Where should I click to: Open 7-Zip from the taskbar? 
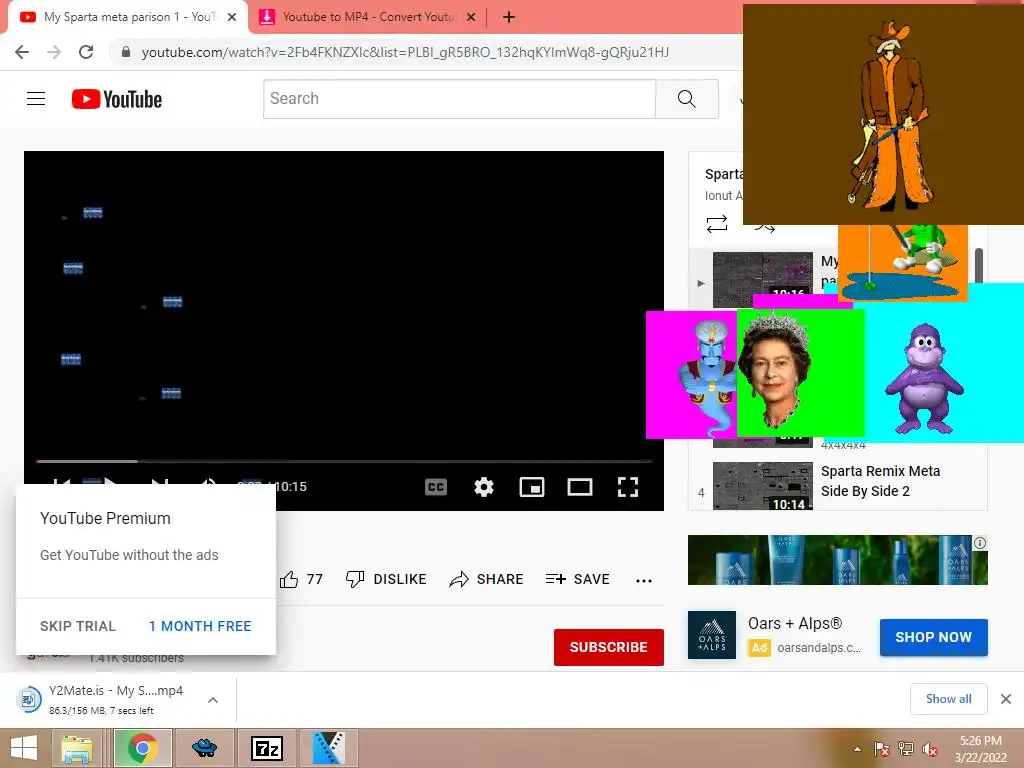266,748
